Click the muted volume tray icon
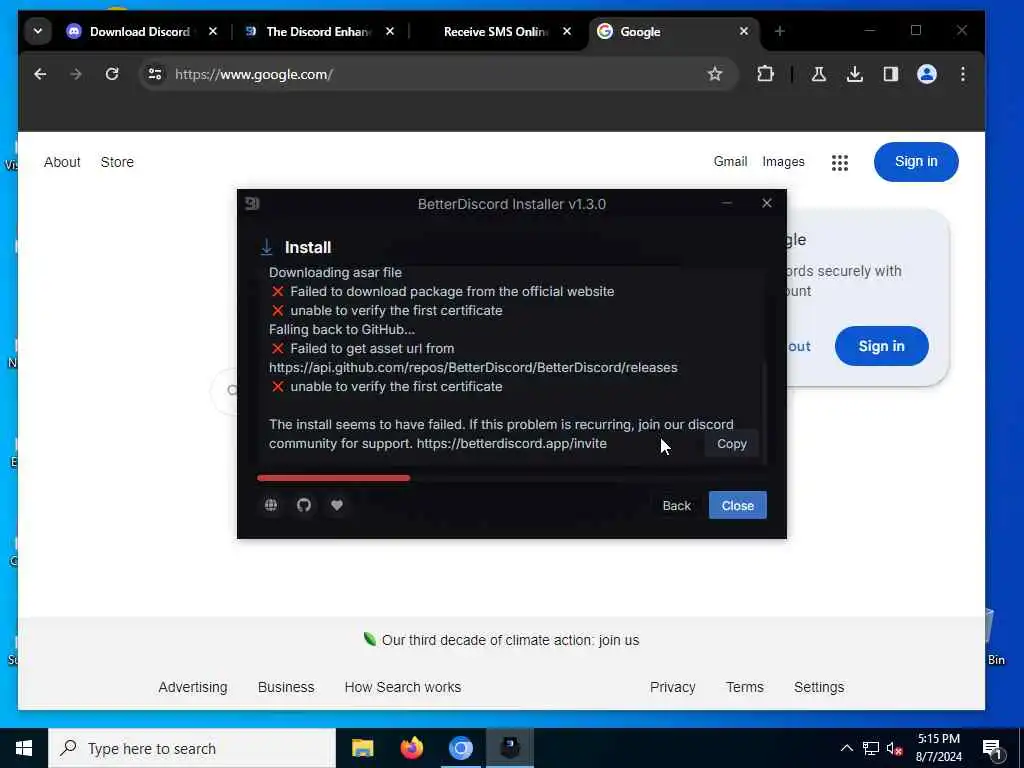1024x768 pixels. point(895,748)
